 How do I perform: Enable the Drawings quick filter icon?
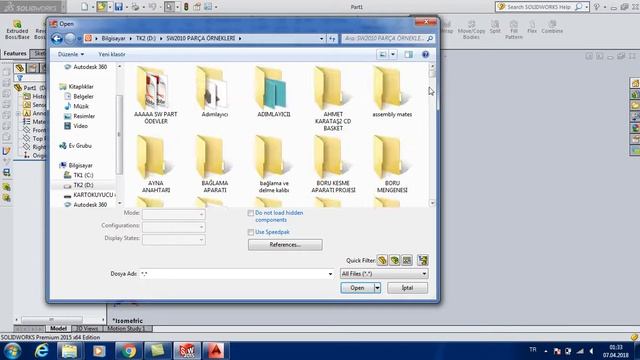[x=407, y=260]
